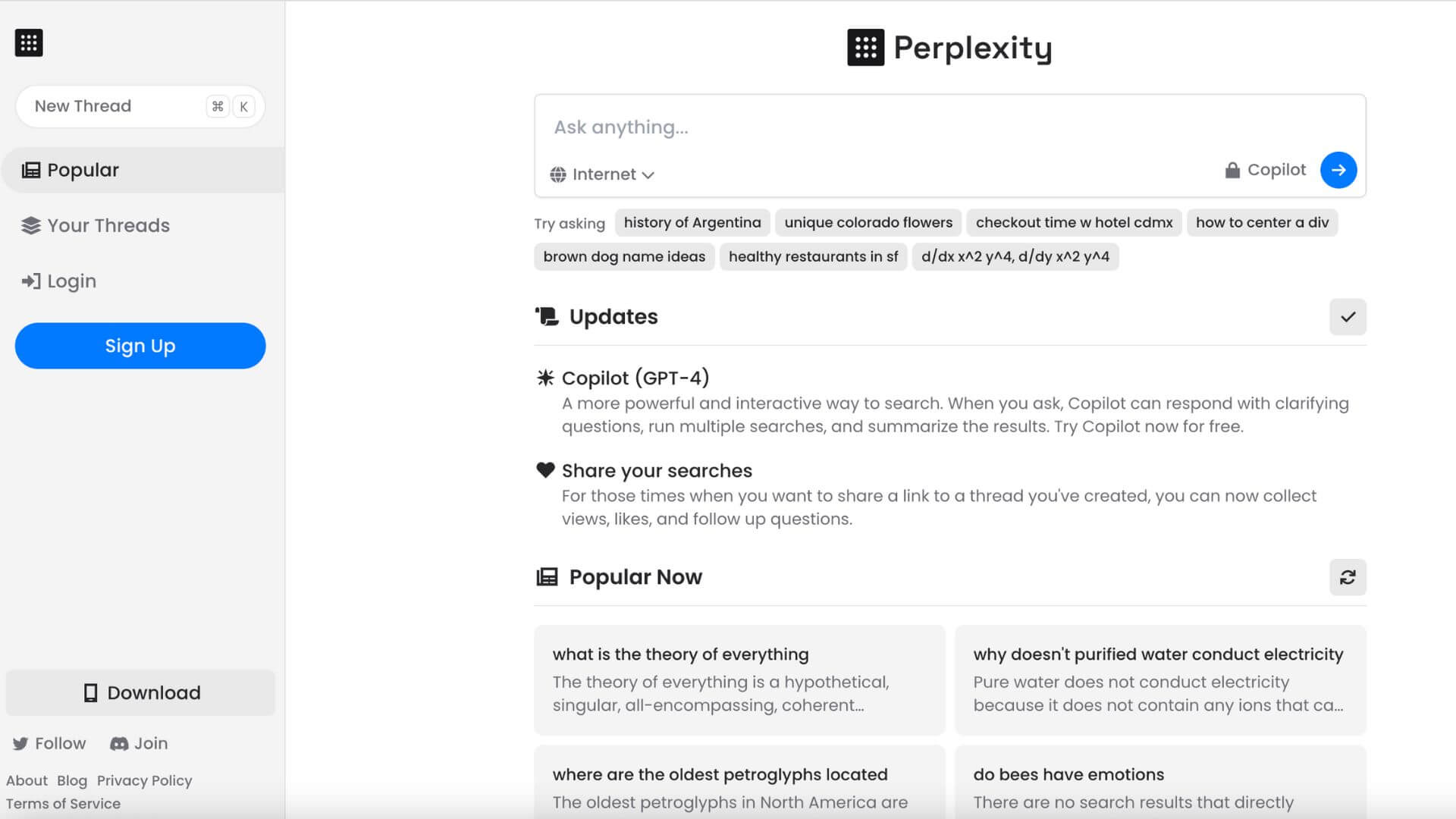Join the Discord community
This screenshot has width=1456, height=819.
coord(140,743)
